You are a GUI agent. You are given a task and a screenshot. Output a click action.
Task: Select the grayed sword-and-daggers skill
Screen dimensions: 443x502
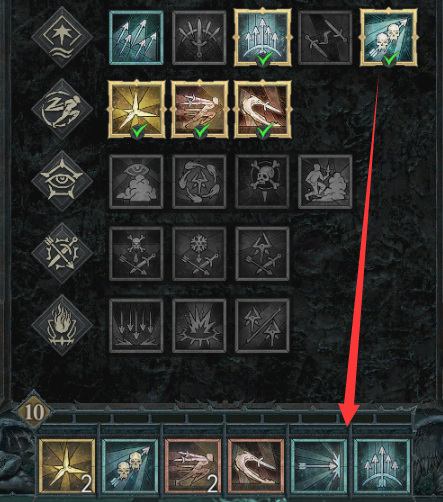pos(199,37)
